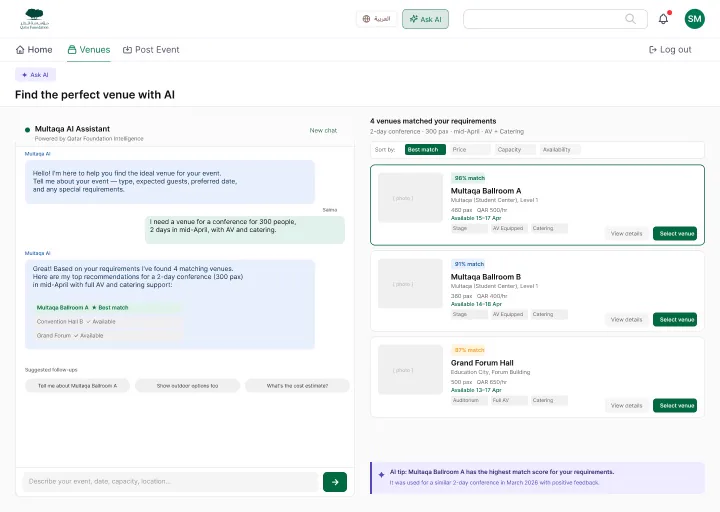Open the Post Event tab
Screen dimensions: 720x512
pos(151,50)
